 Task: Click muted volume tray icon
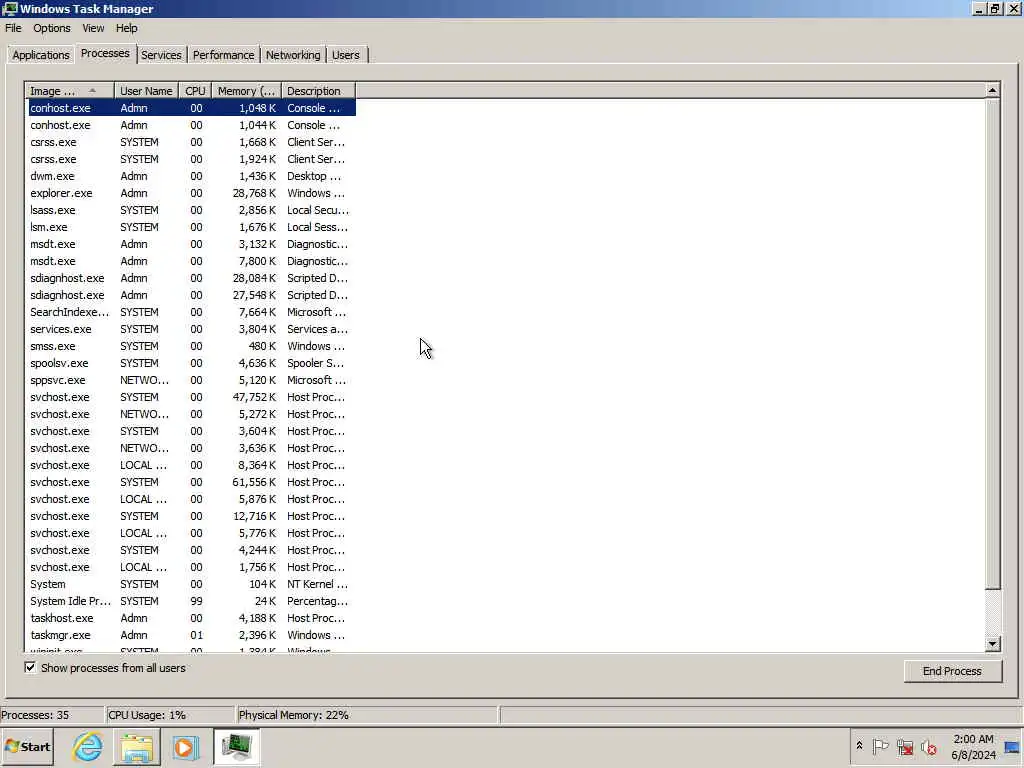pyautogui.click(x=928, y=746)
